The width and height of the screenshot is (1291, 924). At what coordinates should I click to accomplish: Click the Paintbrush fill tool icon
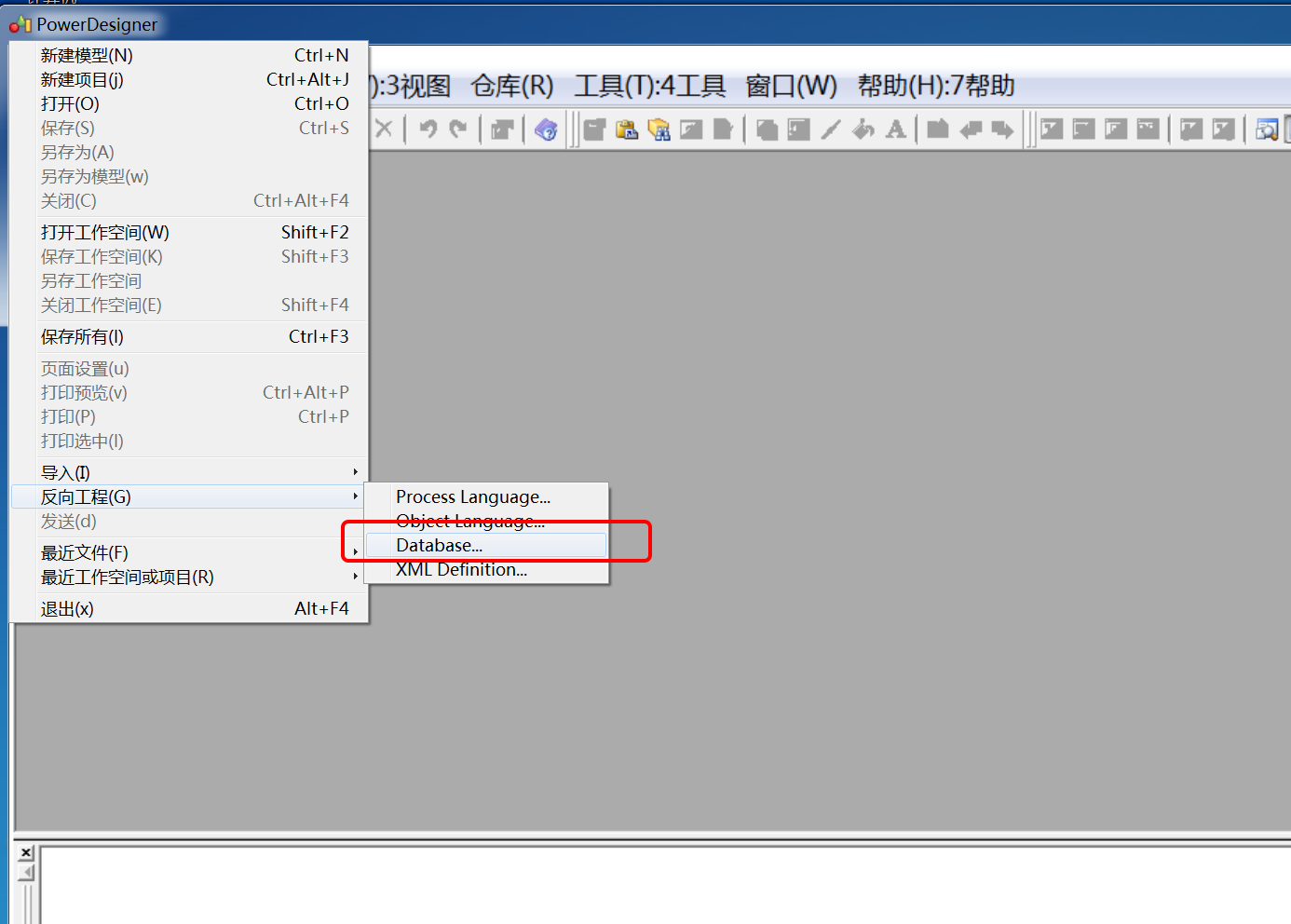click(863, 129)
